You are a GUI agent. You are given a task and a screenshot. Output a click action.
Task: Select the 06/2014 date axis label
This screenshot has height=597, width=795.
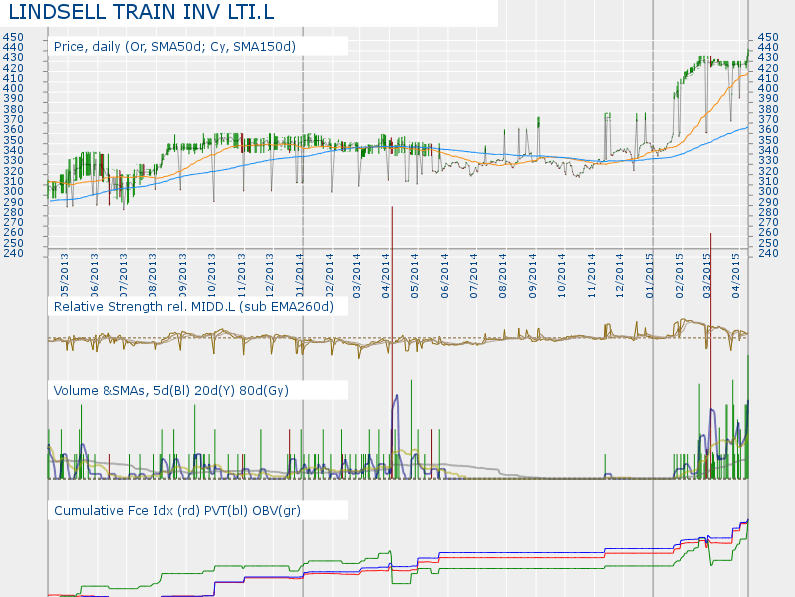445,275
